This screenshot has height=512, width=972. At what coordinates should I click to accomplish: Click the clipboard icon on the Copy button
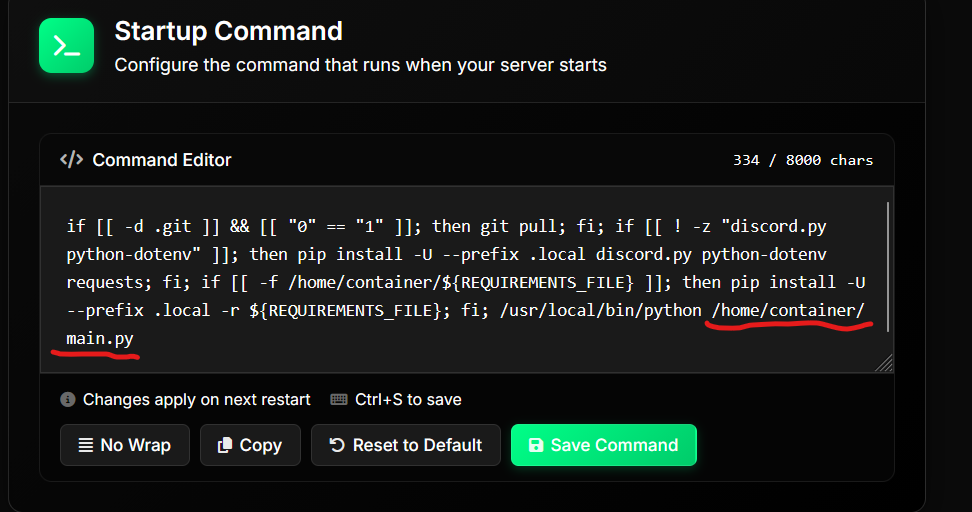225,445
